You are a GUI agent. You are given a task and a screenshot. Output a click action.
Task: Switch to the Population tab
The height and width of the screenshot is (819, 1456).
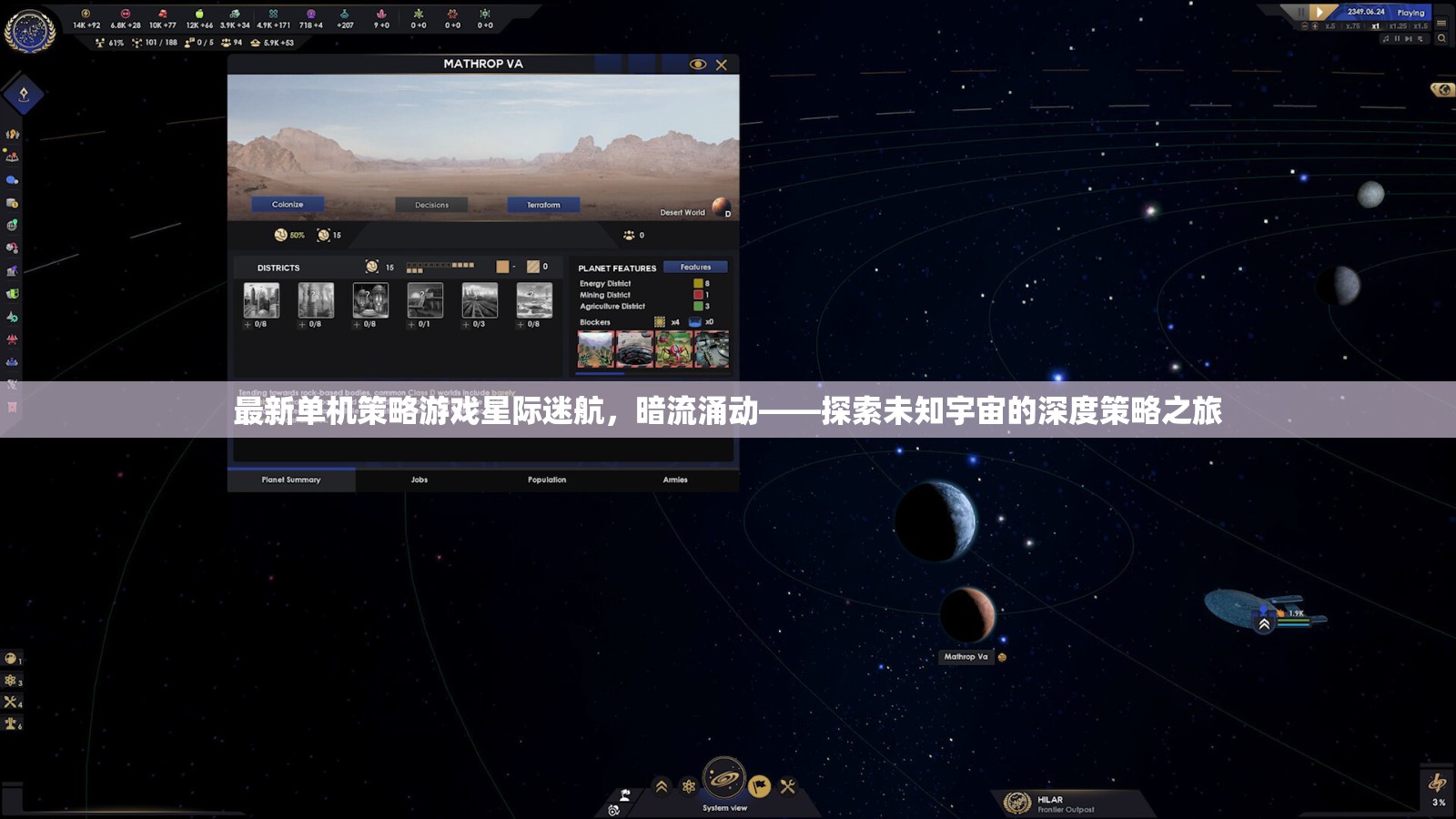pos(547,480)
